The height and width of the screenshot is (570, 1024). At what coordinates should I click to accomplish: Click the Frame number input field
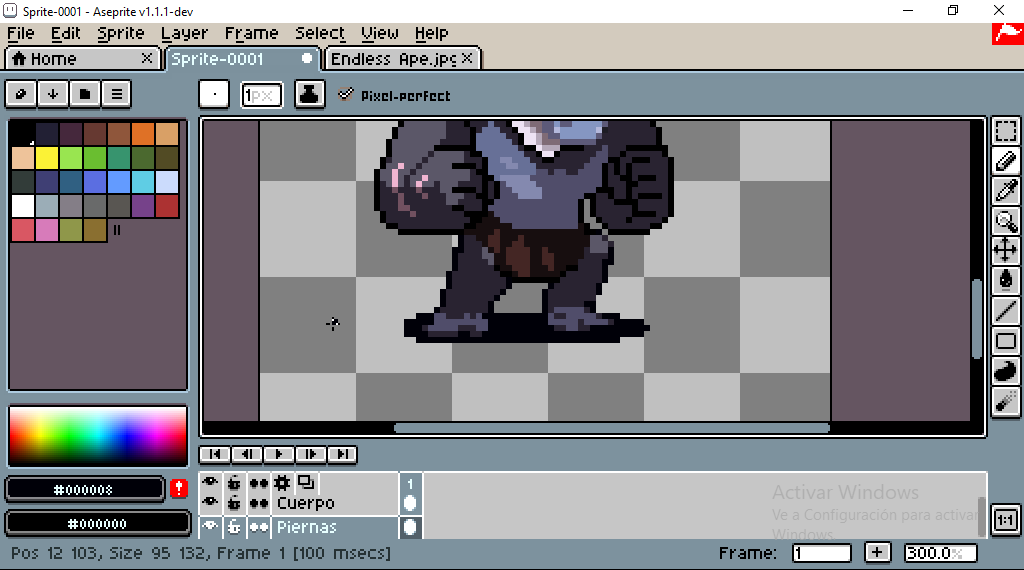click(x=822, y=553)
